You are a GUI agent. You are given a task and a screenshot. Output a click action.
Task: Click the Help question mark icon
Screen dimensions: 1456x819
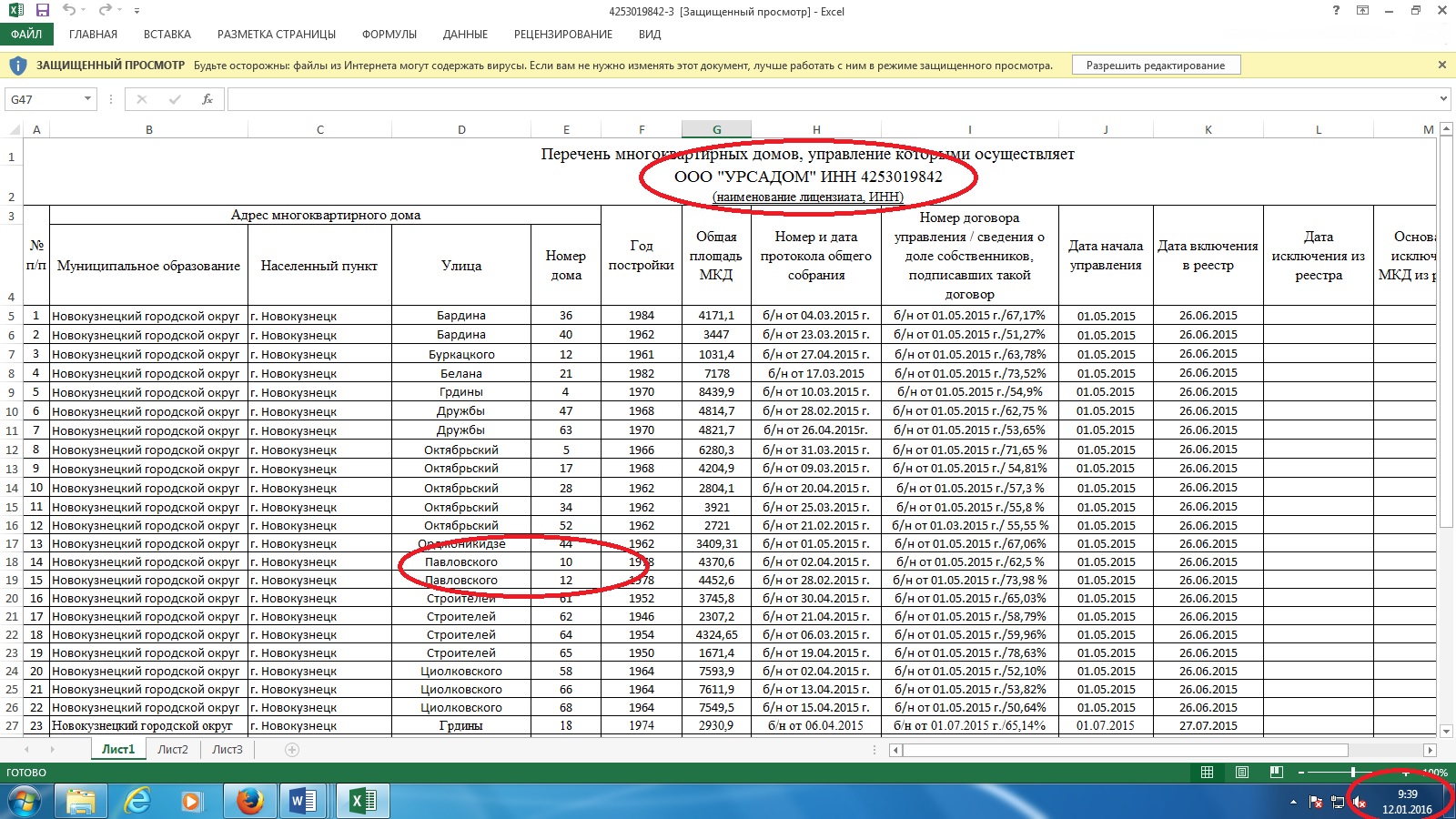pos(1336,11)
